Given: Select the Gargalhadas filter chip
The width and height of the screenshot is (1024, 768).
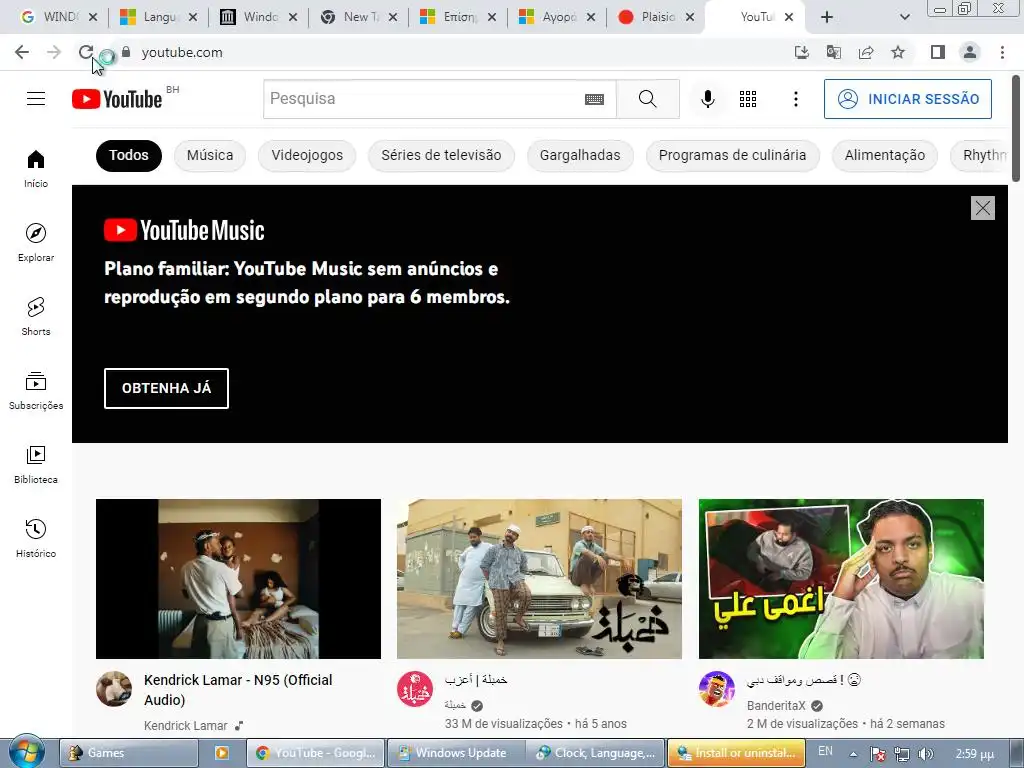Looking at the screenshot, I should (x=580, y=155).
